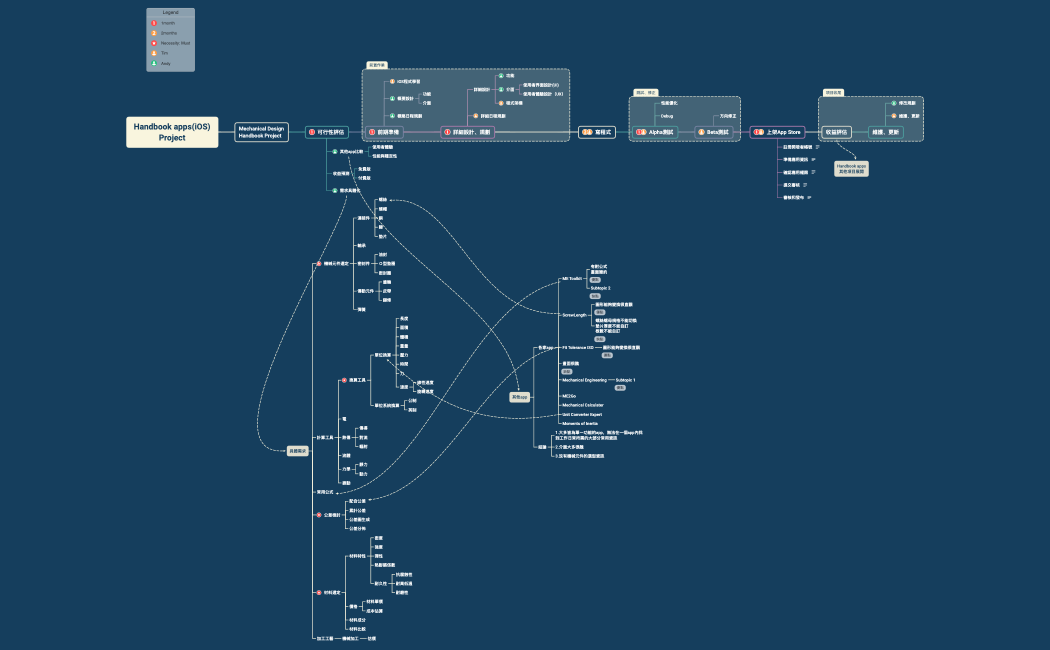Click the red marker on 機械元件選定 topic

click(x=318, y=264)
